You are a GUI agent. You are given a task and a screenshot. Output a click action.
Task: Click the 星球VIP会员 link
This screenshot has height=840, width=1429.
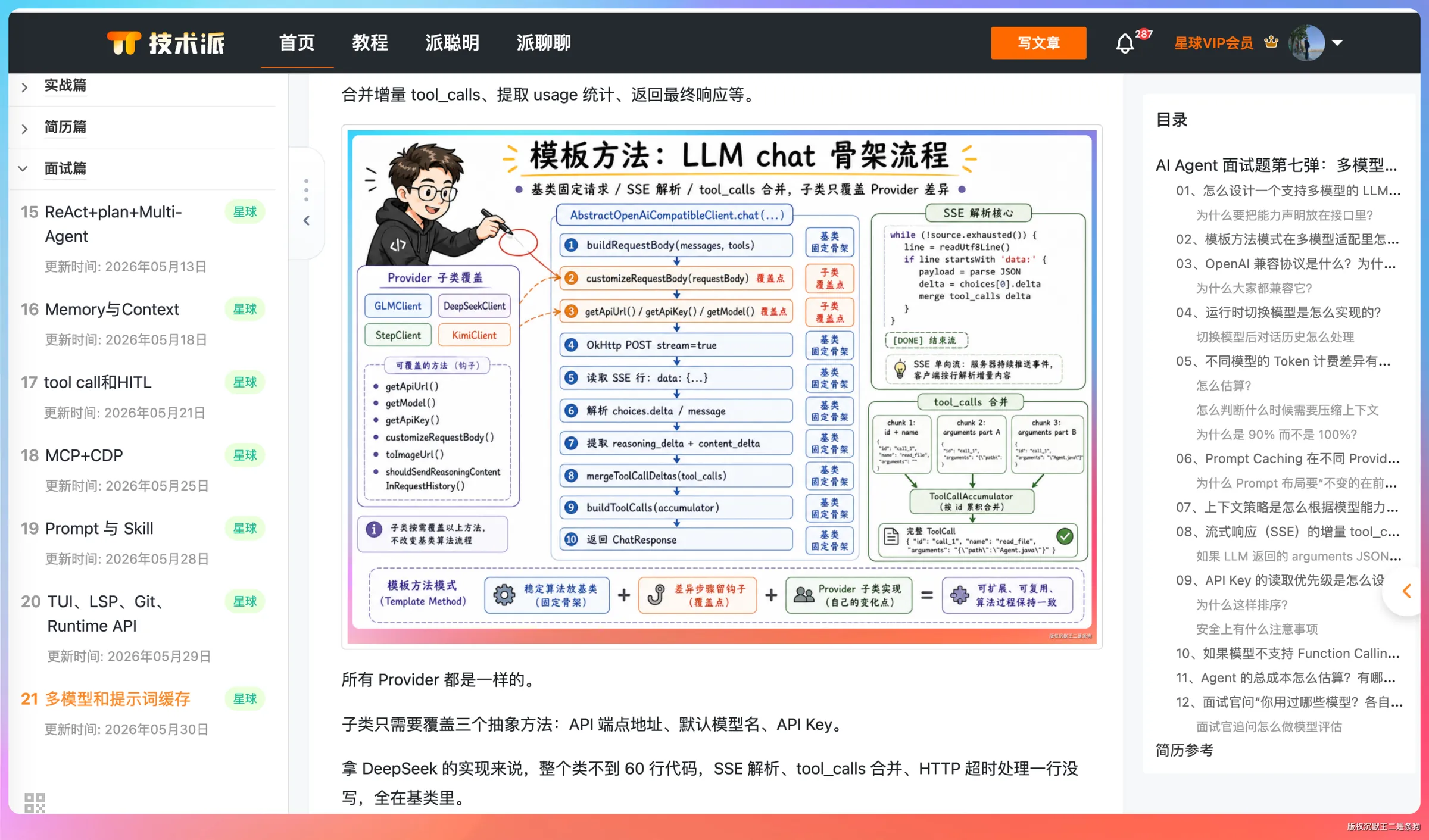(1213, 43)
